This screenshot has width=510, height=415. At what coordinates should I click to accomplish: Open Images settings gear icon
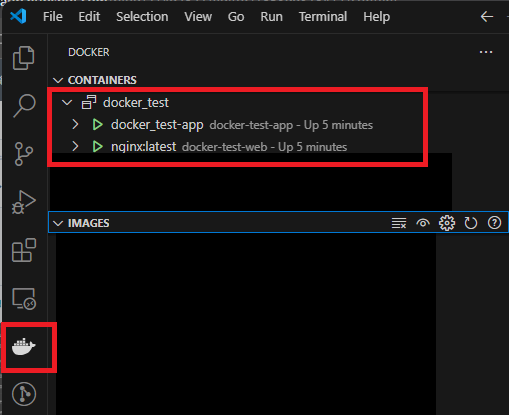point(447,223)
